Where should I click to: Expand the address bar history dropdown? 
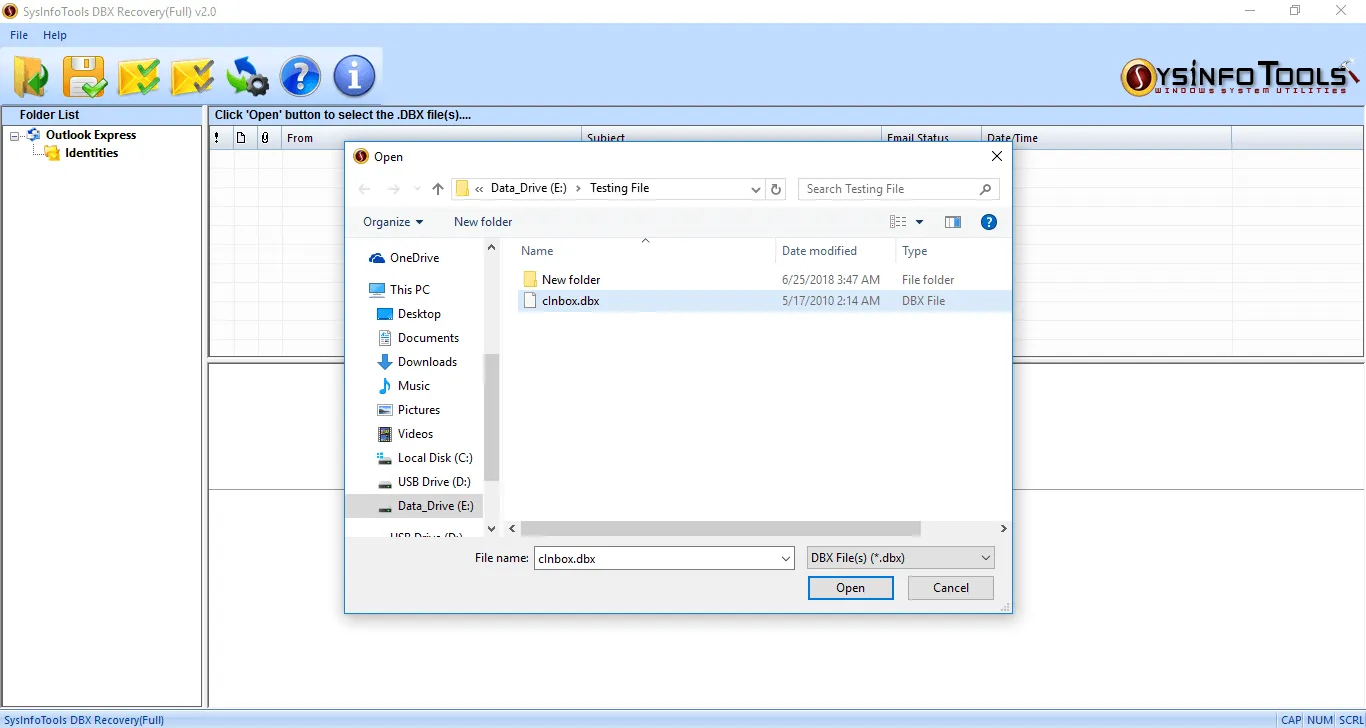[755, 189]
